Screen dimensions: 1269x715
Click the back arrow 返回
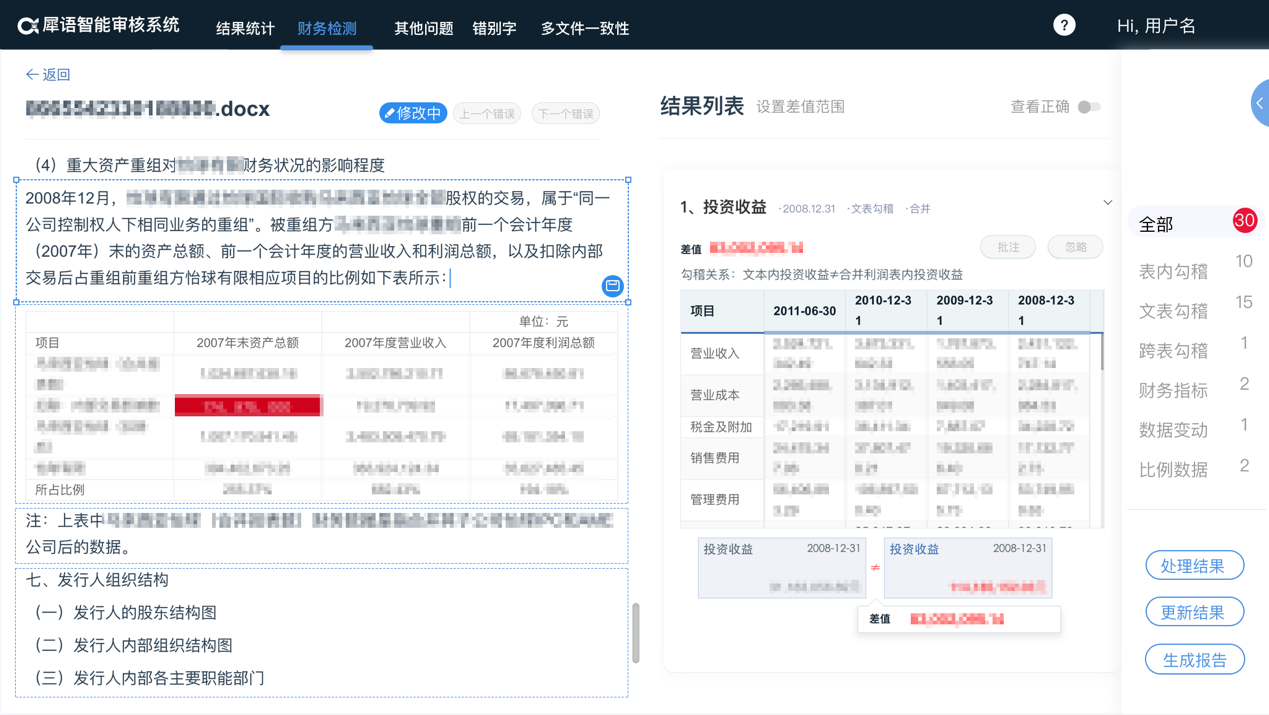click(48, 75)
